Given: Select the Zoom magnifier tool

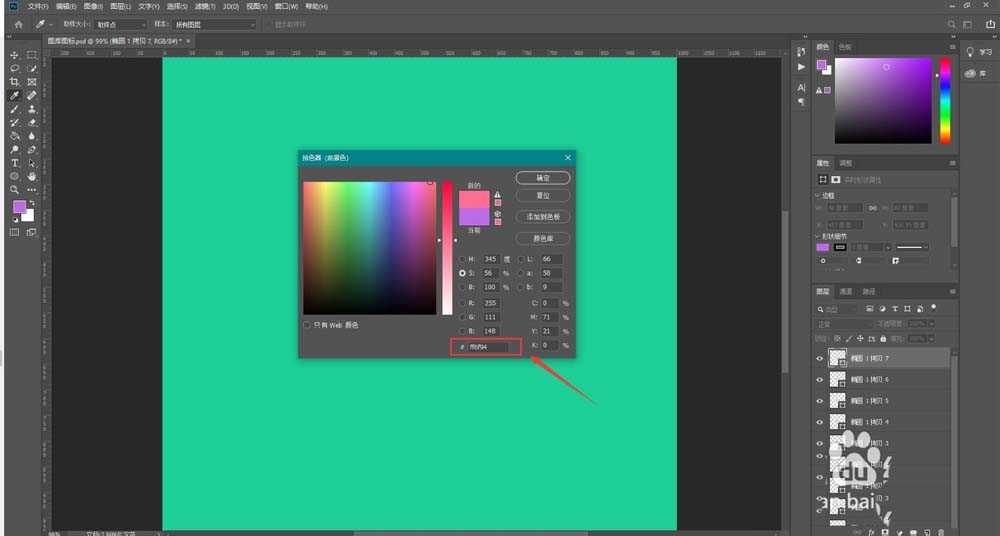Looking at the screenshot, I should (15, 189).
